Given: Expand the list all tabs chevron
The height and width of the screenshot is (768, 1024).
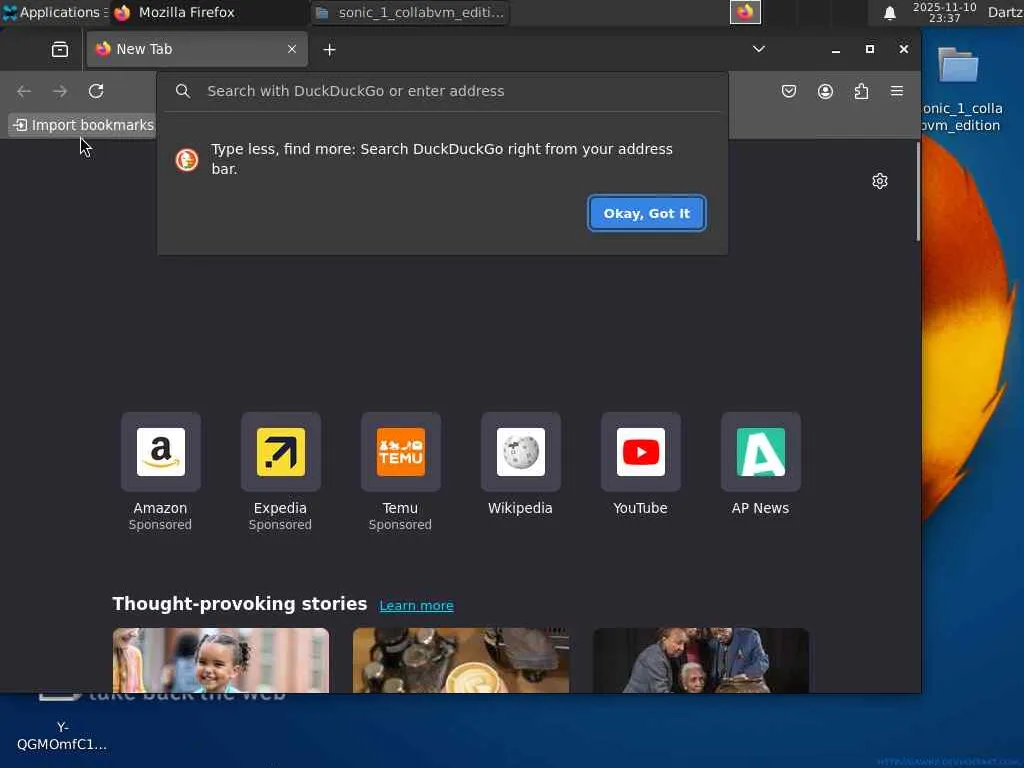Looking at the screenshot, I should 759,49.
